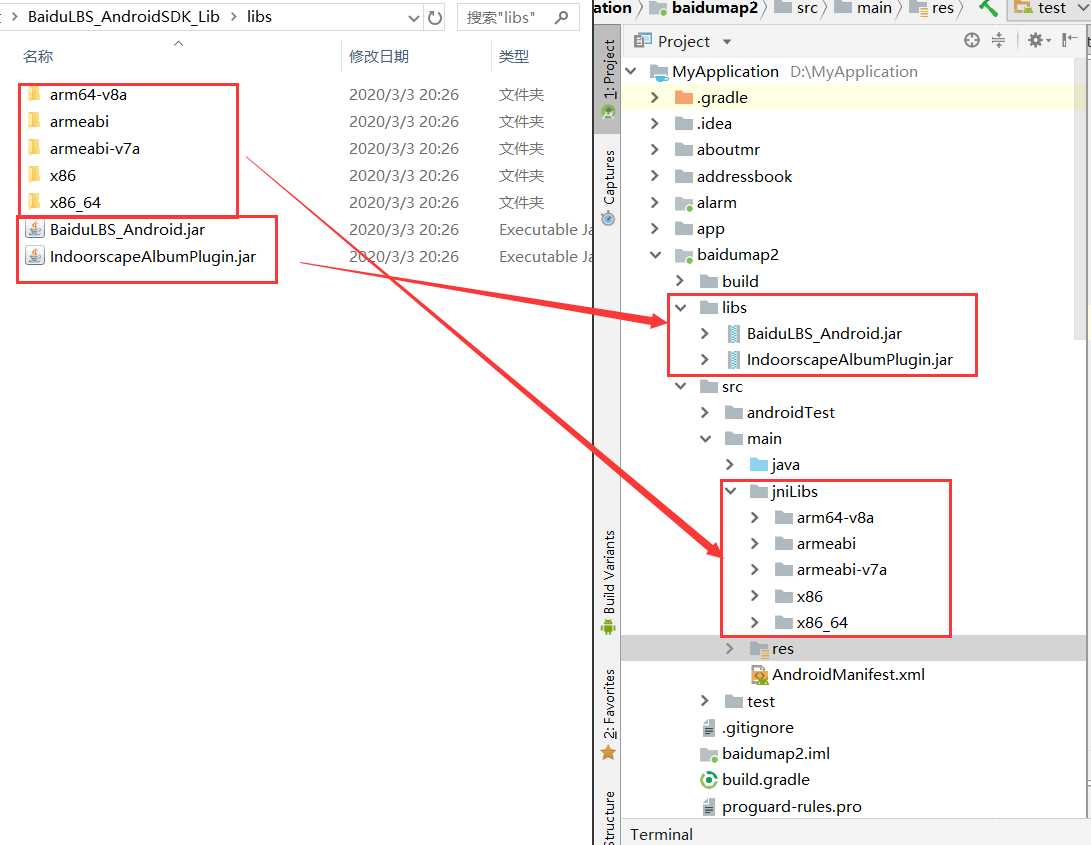Hide the Project tool window
This screenshot has width=1091, height=845.
click(x=1069, y=40)
